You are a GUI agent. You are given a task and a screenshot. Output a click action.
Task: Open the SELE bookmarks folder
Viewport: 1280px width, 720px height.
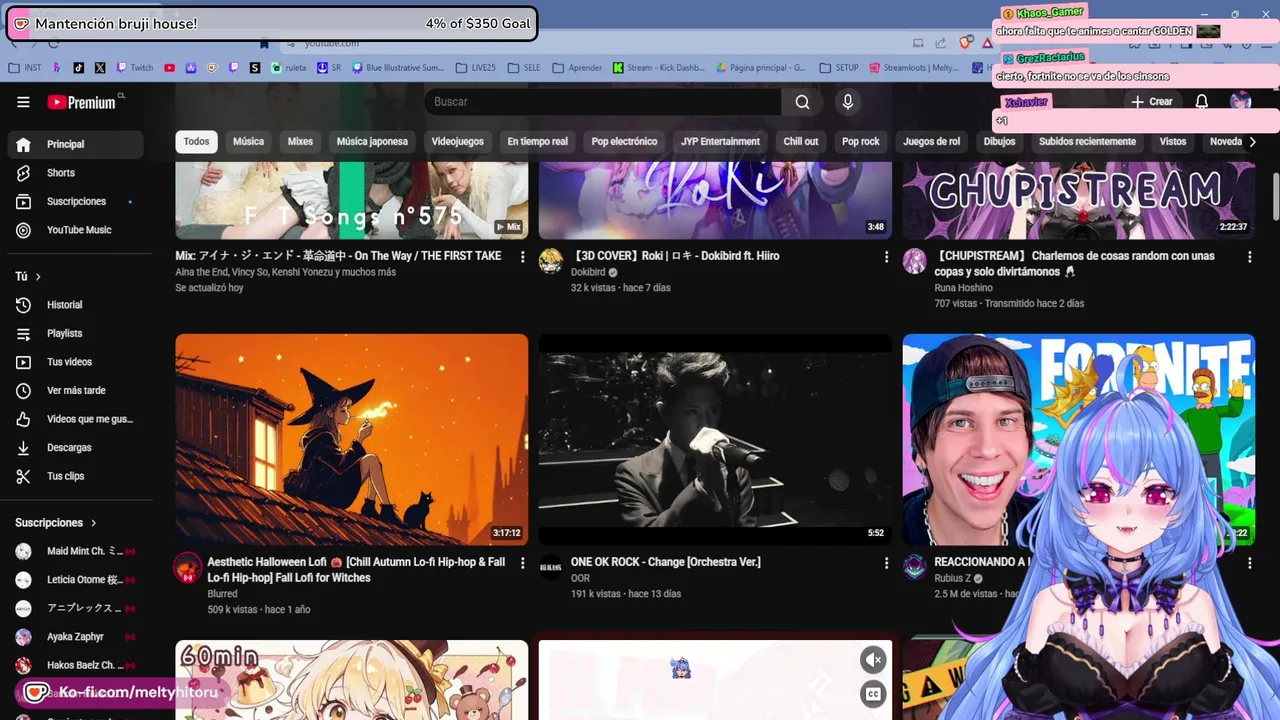click(x=524, y=68)
